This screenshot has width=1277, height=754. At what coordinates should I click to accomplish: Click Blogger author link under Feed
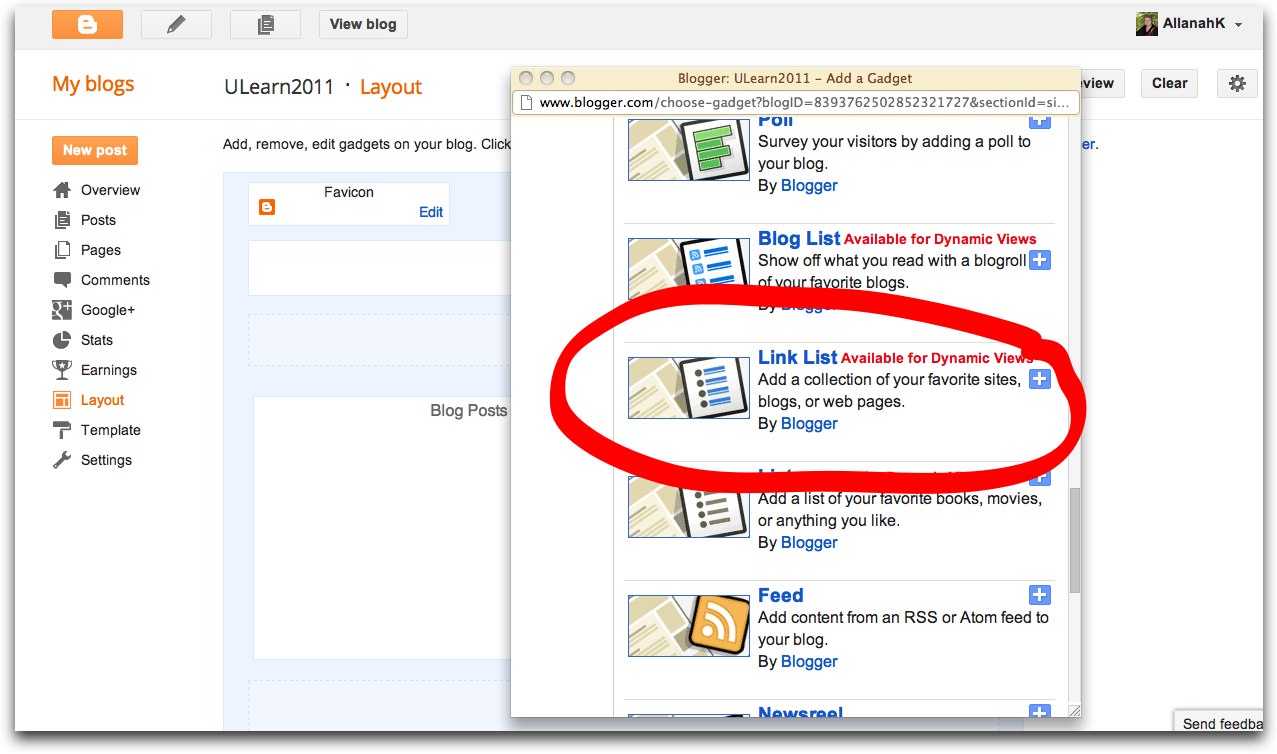click(x=809, y=661)
